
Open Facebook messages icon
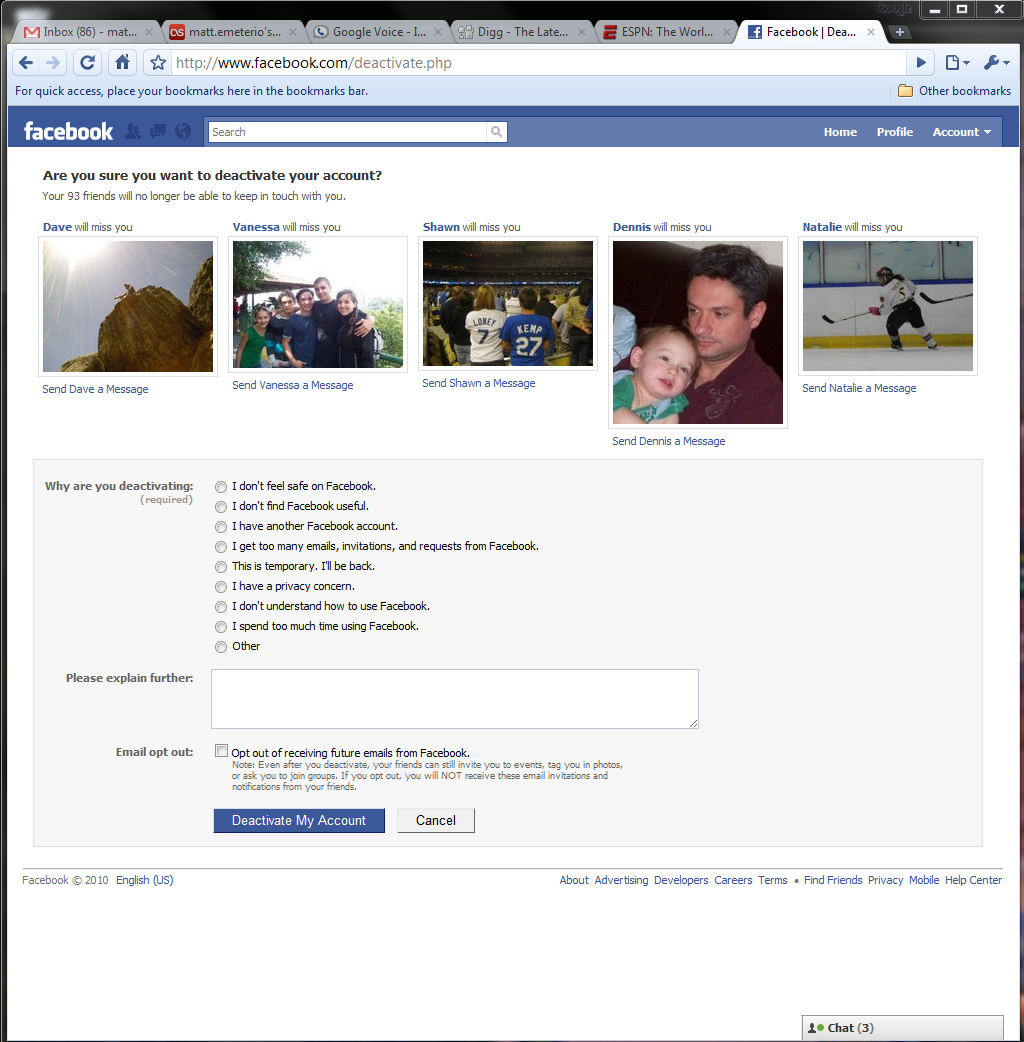[x=158, y=132]
